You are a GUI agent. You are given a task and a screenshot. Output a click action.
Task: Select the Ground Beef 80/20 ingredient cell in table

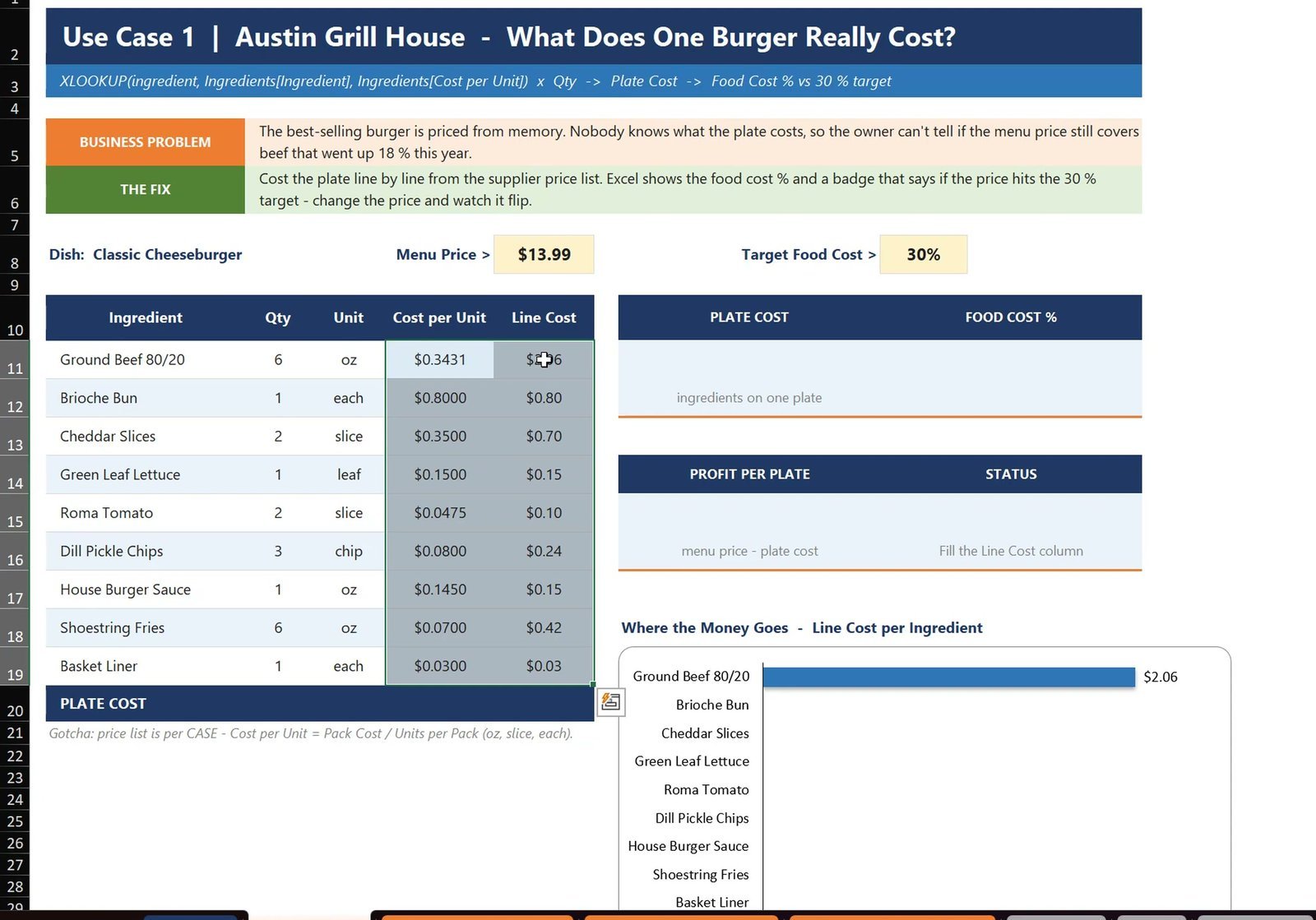point(146,360)
